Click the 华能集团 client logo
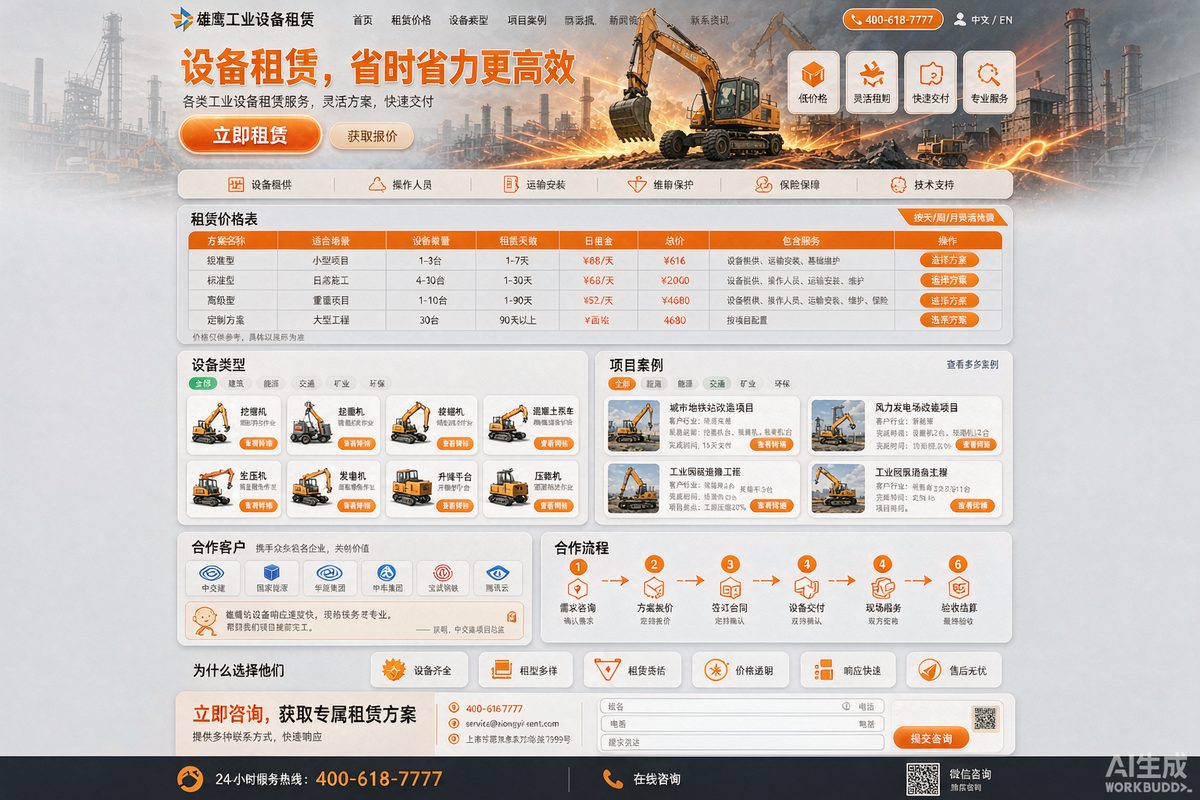1200x800 pixels. click(329, 573)
